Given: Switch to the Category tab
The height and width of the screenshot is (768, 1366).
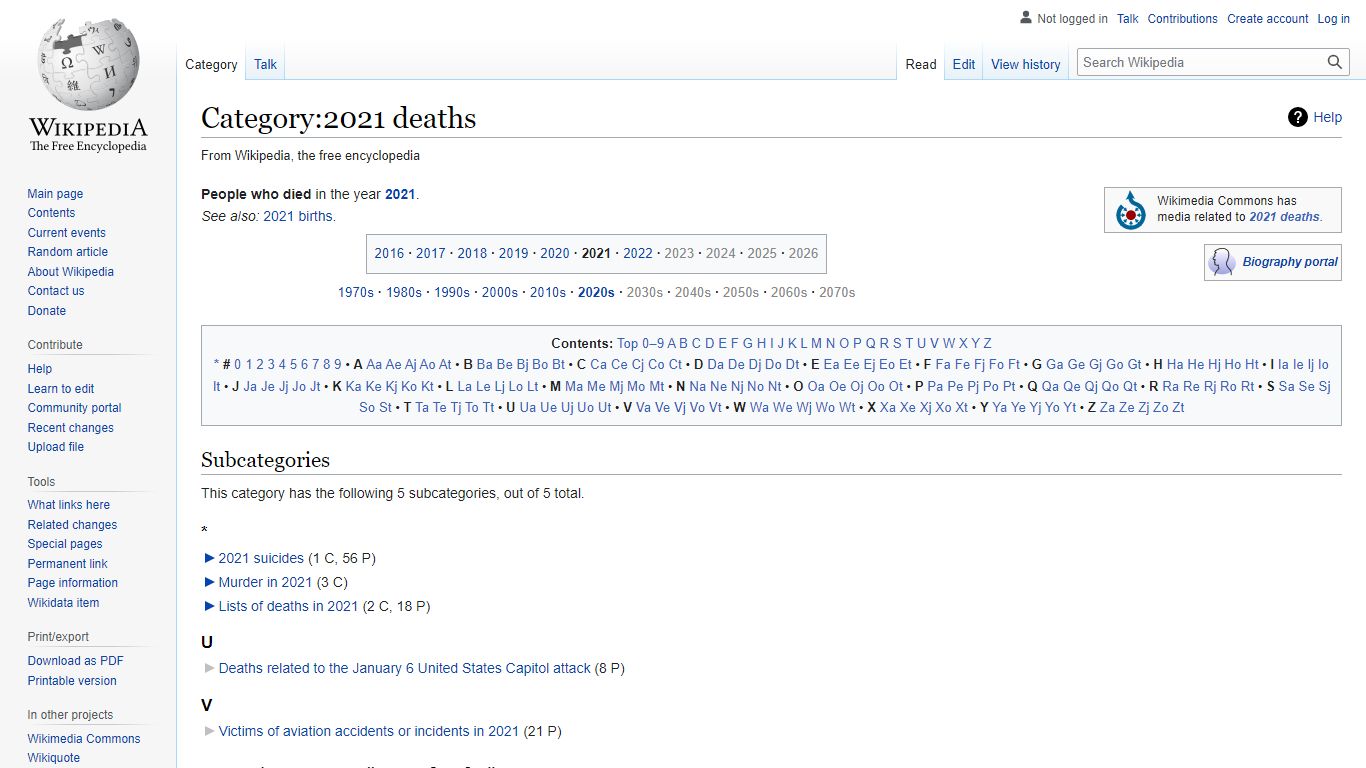Looking at the screenshot, I should pos(211,64).
